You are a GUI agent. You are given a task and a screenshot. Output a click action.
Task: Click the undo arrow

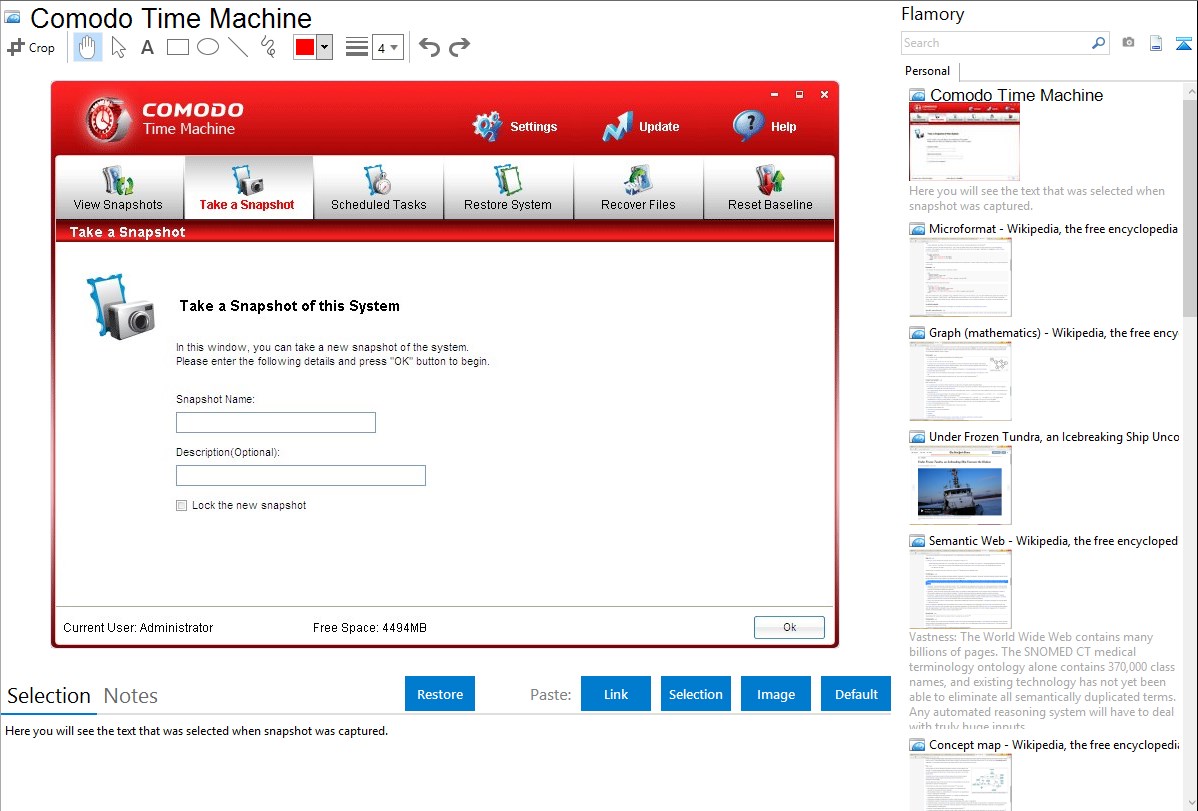click(429, 47)
